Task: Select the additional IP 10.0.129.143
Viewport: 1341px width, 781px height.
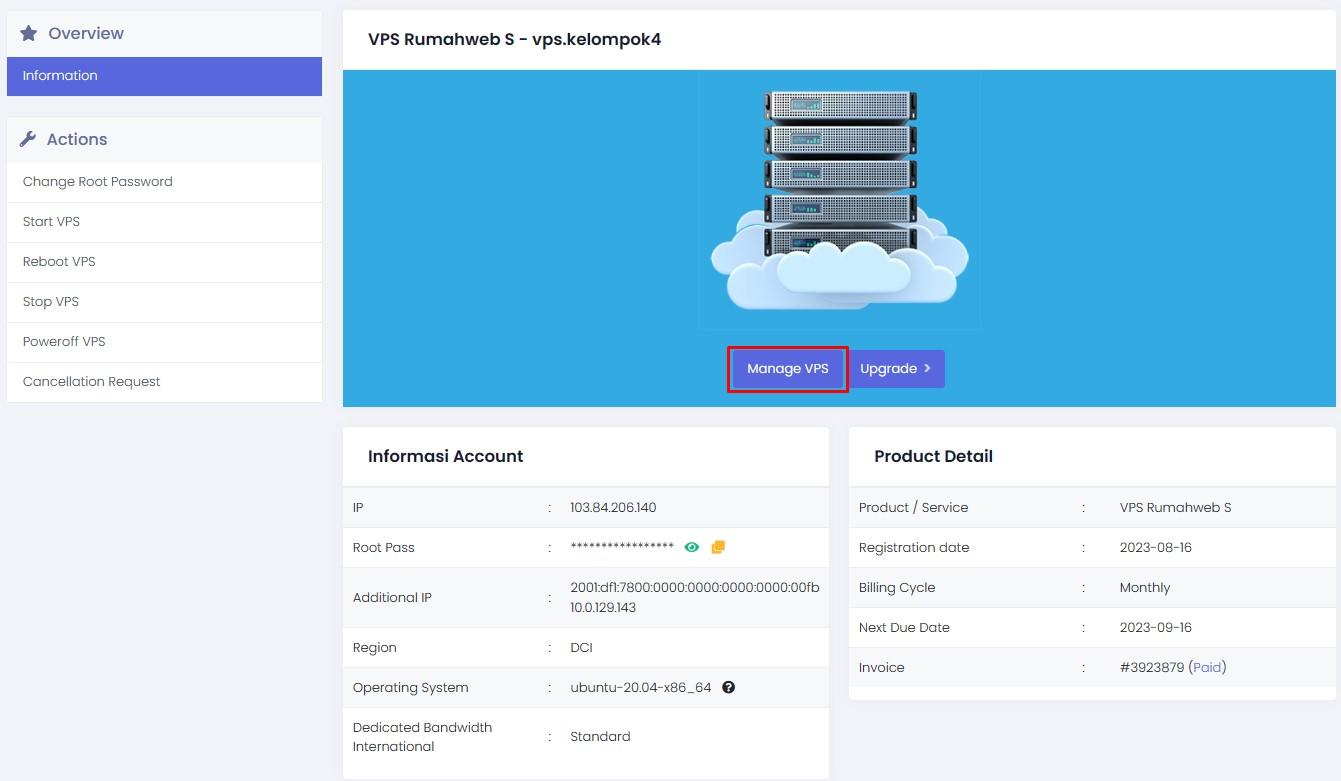Action: click(x=603, y=607)
